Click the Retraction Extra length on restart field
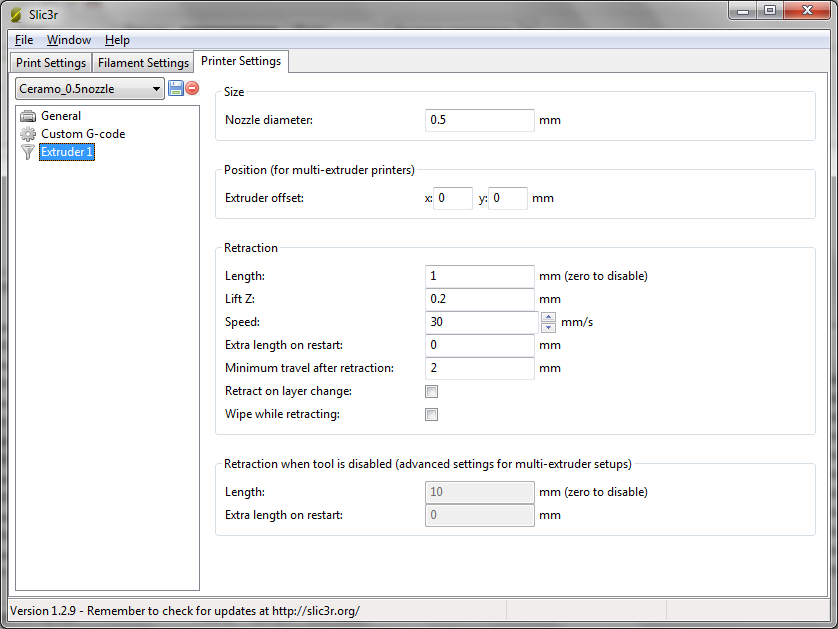 pyautogui.click(x=480, y=345)
